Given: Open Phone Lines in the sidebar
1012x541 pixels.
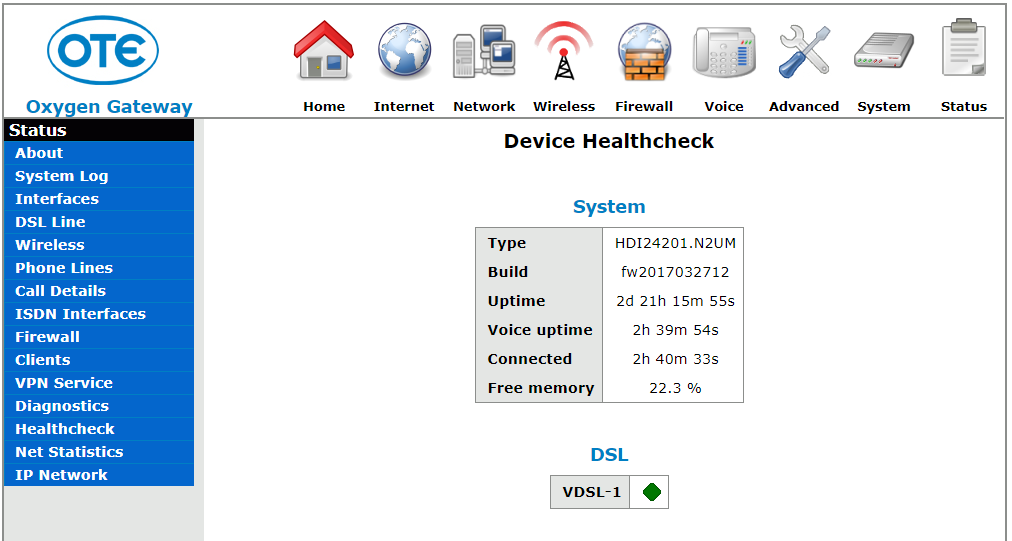Looking at the screenshot, I should coord(99,268).
